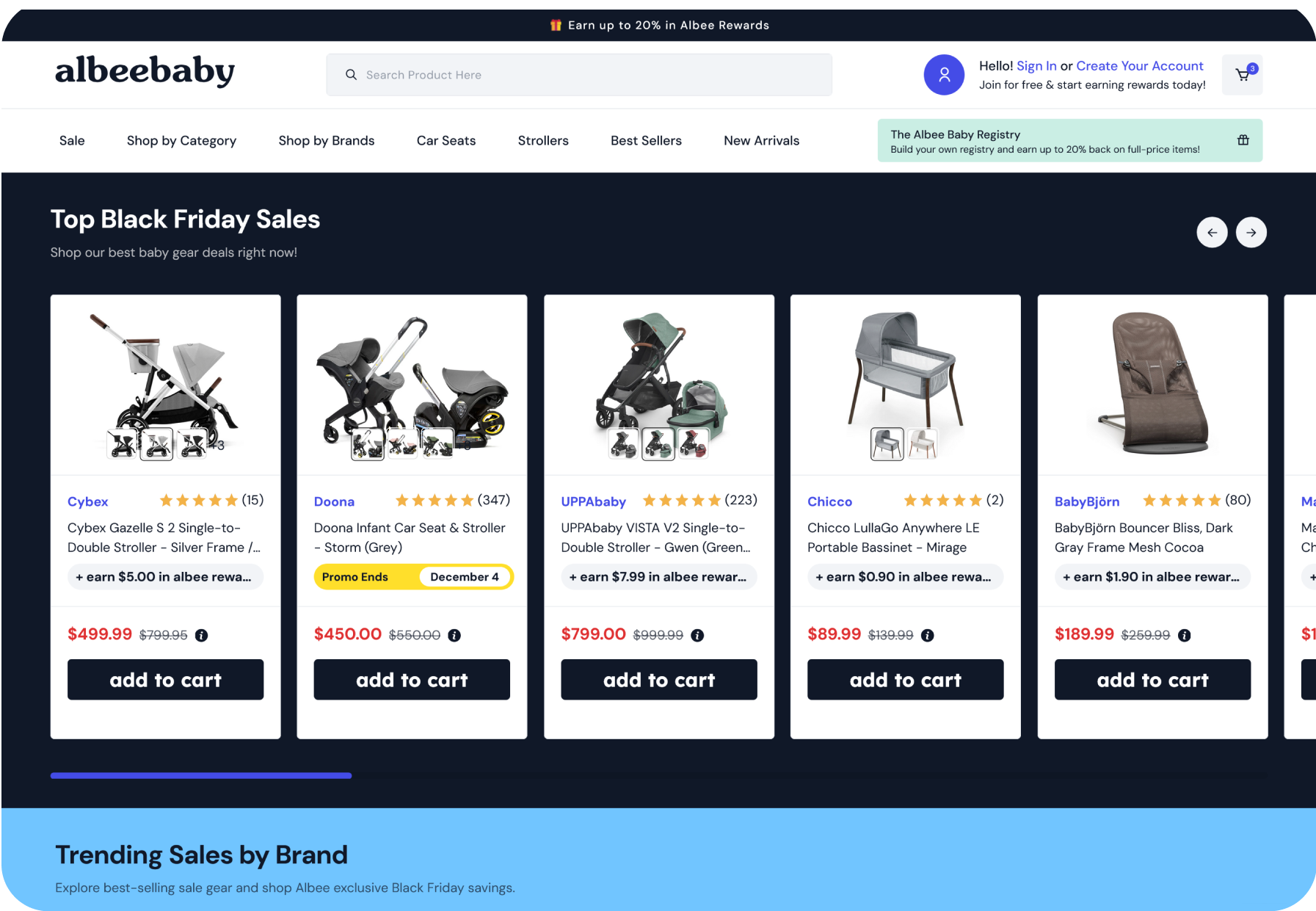Screen dimensions: 1316x911
Task: Advance carousel with the right arrow
Action: [x=1251, y=233]
